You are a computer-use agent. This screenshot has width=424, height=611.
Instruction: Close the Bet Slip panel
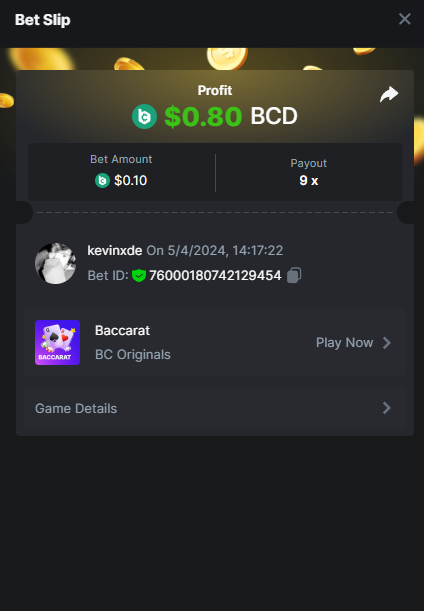[x=405, y=19]
